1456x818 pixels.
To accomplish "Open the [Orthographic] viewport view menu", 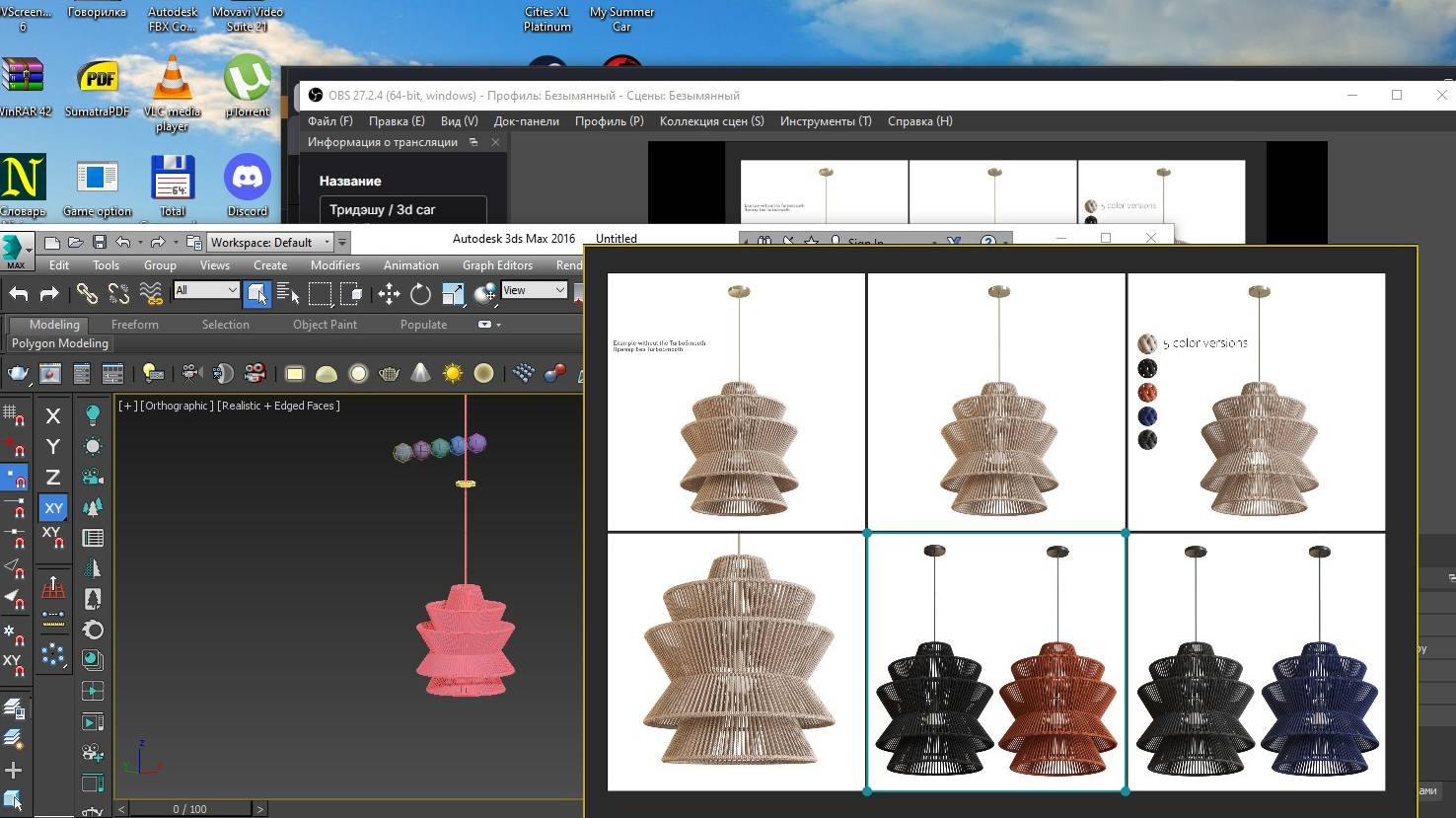I will 177,406.
